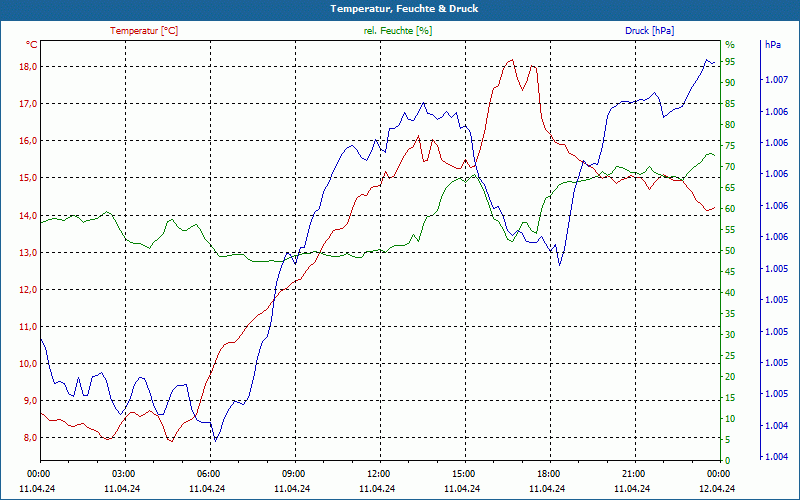Click the '12.04.24' date label
800x500 pixels.
(718, 488)
